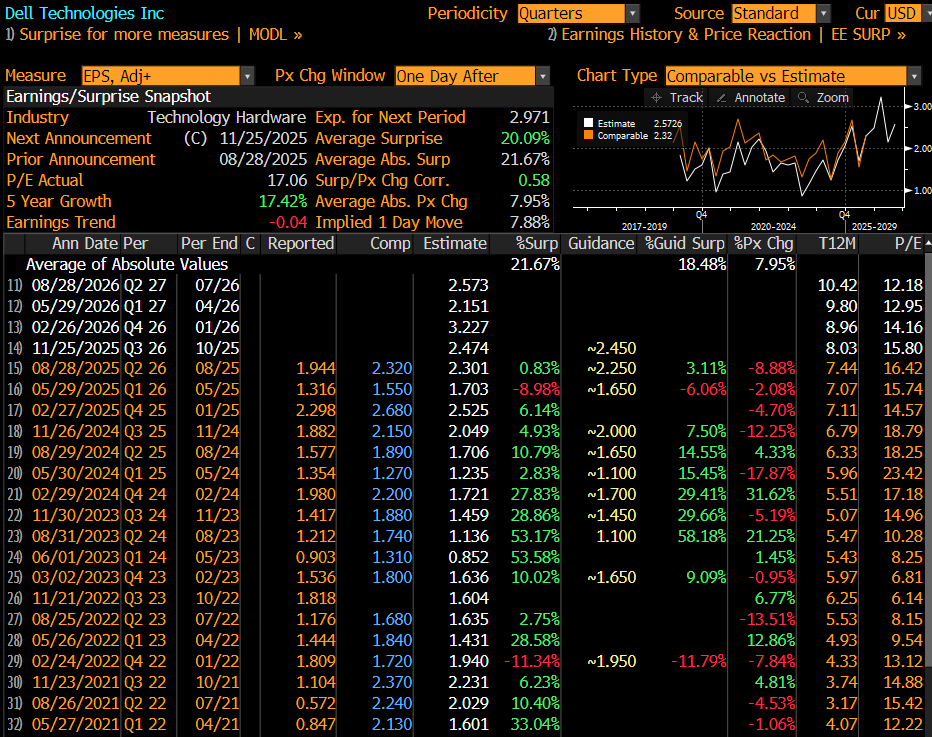Screen dimensions: 932x737
Task: Sort by the %Surp column header
Action: pyautogui.click(x=537, y=243)
